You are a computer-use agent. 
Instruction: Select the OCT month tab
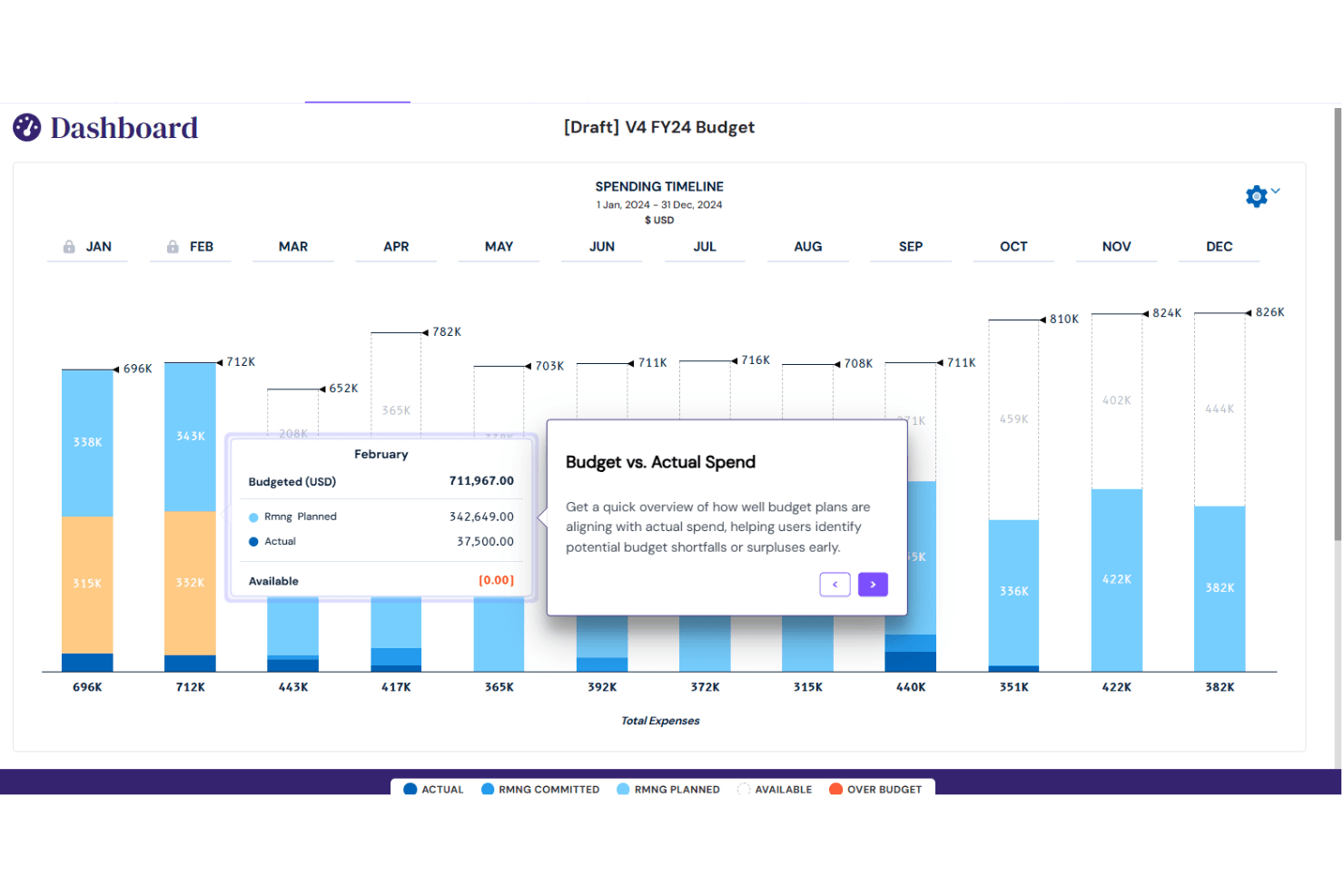point(1013,247)
